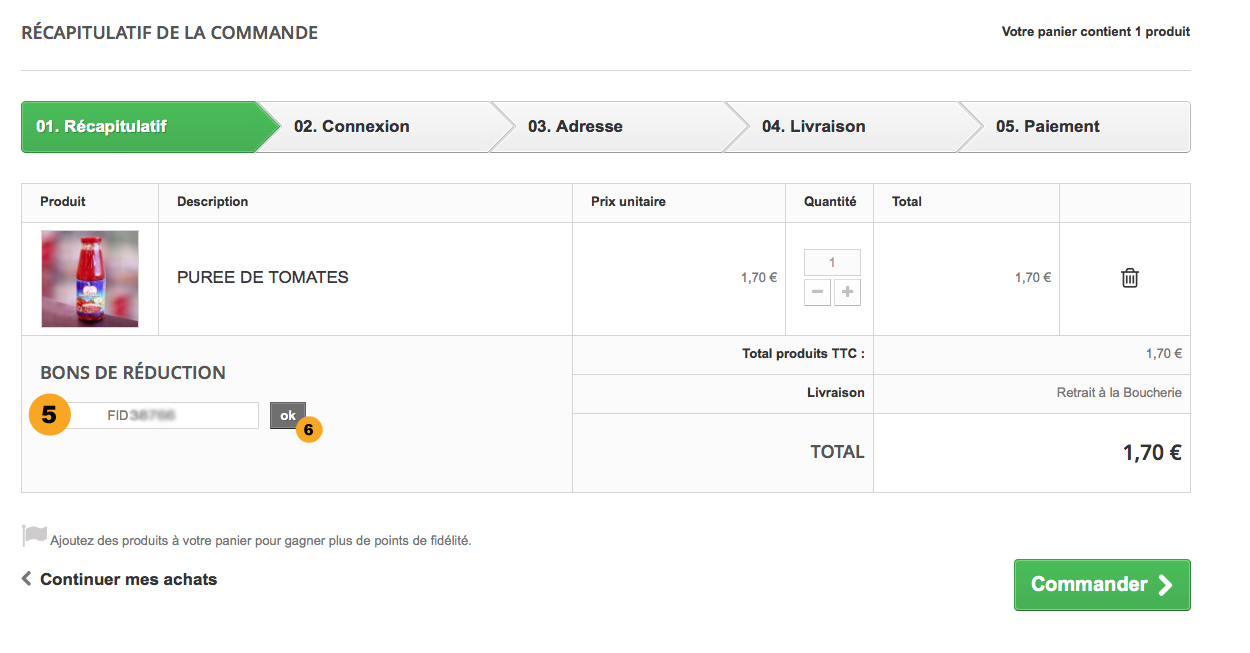The height and width of the screenshot is (653, 1250).
Task: Click the Commander button's arrow chevron
Action: pyautogui.click(x=1165, y=585)
